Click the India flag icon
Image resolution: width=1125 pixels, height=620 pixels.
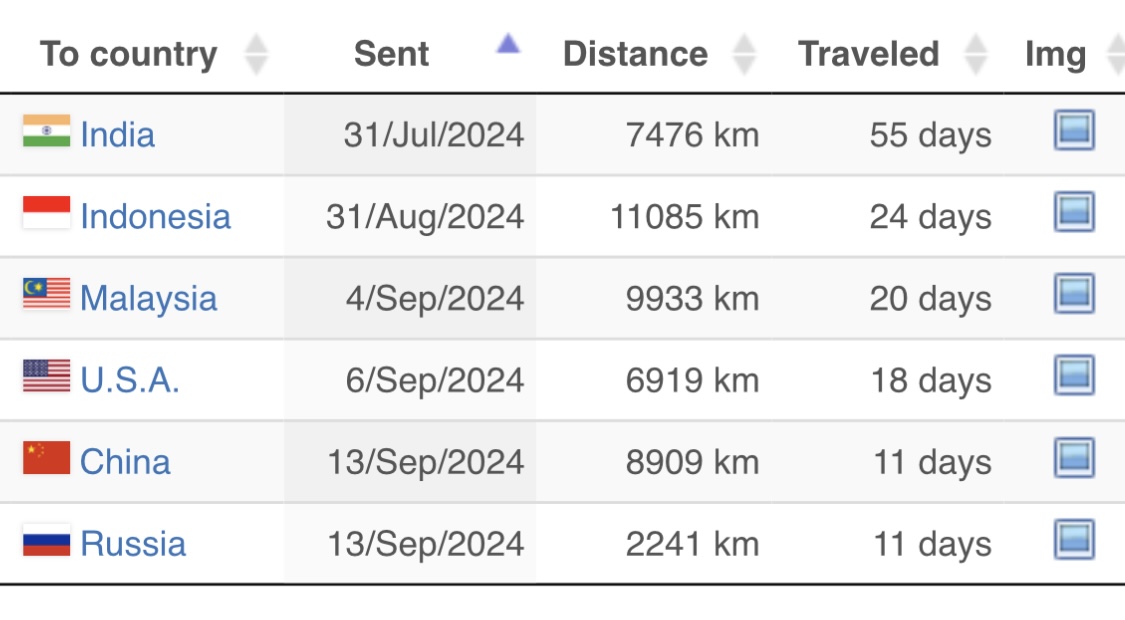coord(47,131)
